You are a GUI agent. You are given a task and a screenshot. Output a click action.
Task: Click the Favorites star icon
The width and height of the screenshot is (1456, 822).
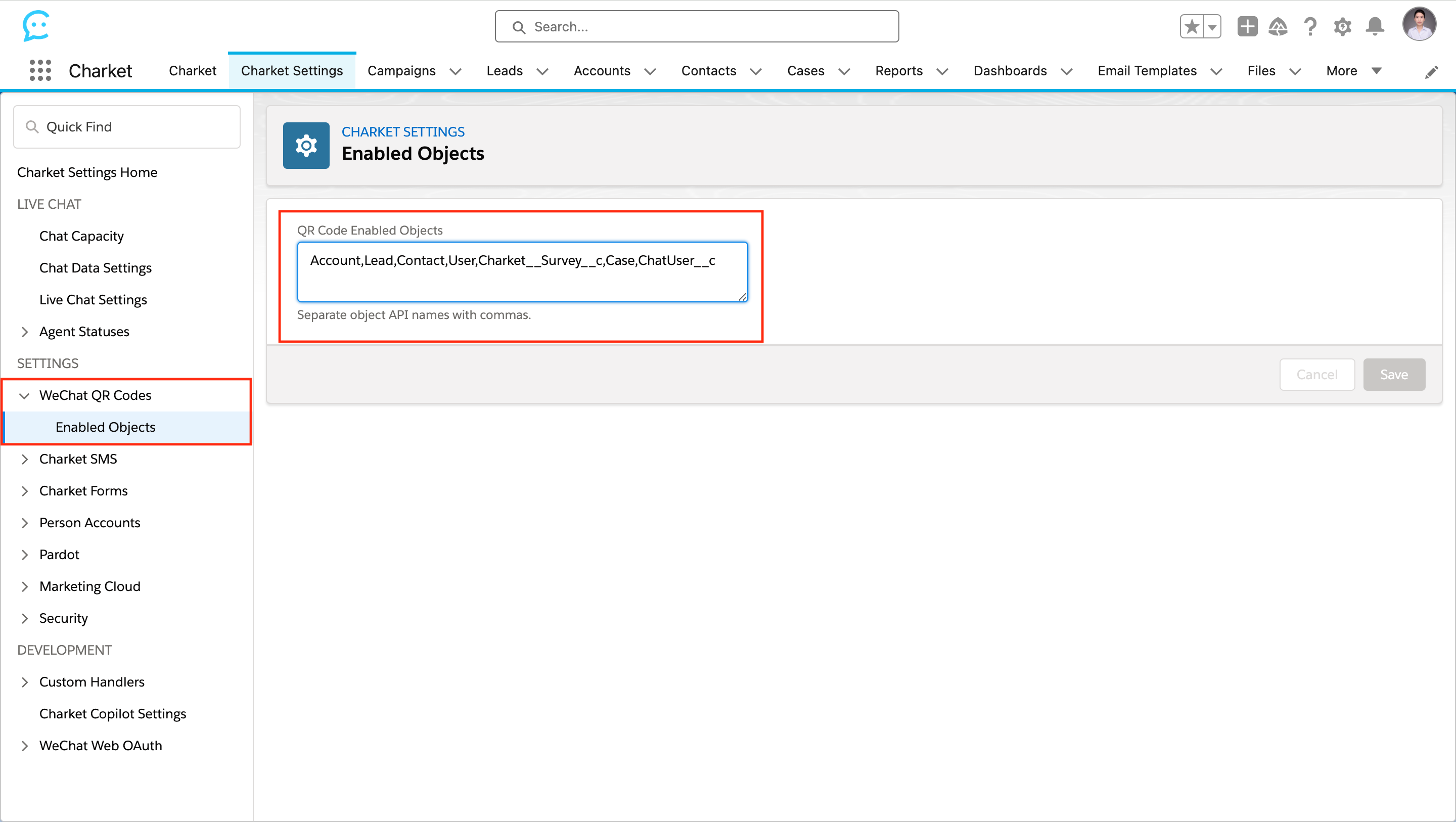coord(1192,27)
